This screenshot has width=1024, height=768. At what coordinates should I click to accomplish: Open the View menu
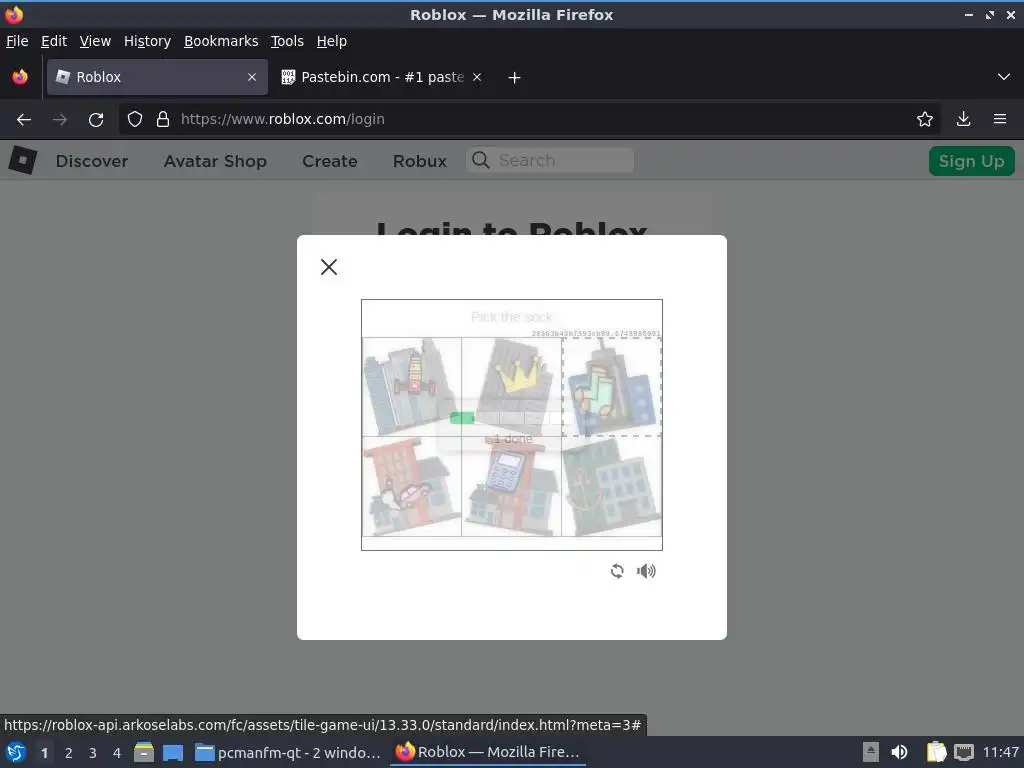point(95,41)
